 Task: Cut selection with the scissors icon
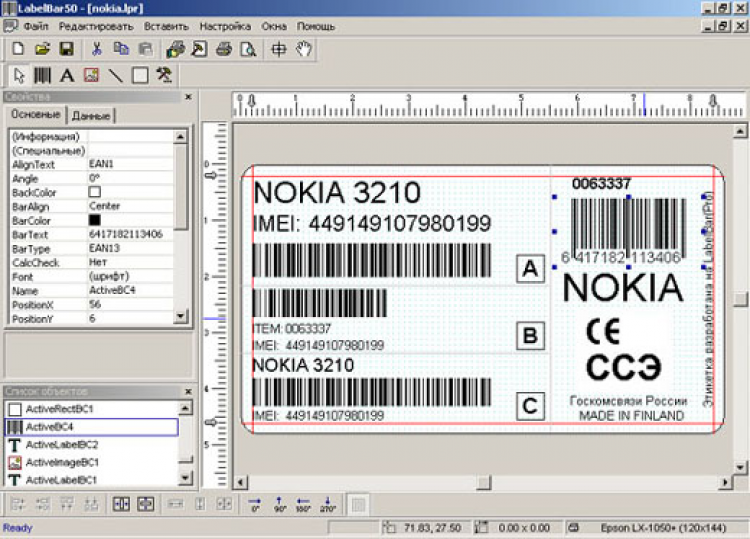click(97, 49)
